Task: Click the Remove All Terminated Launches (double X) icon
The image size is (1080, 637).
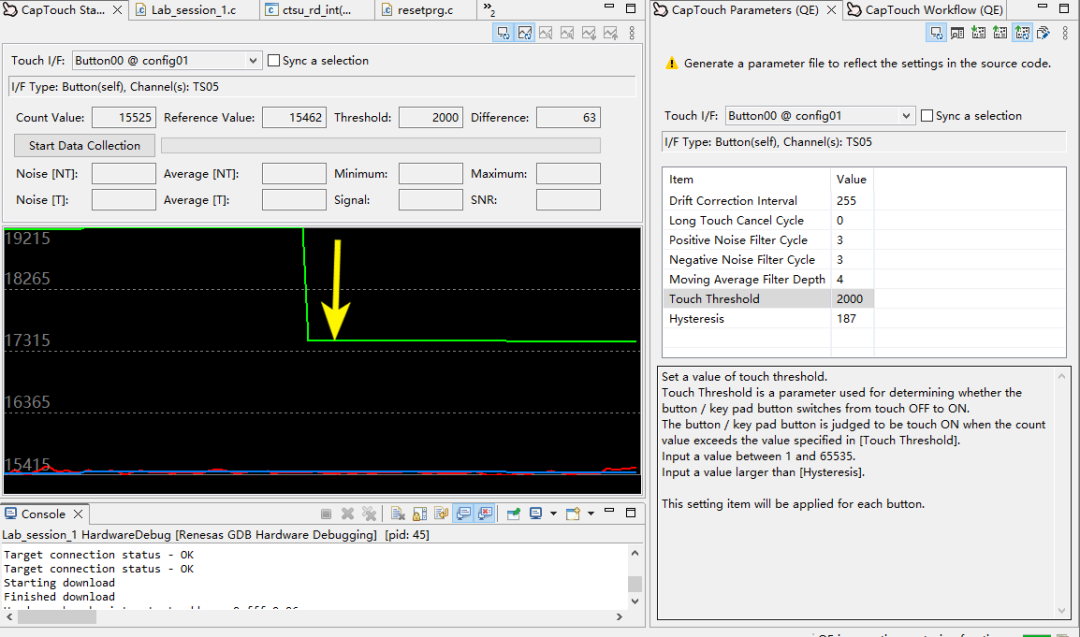Action: (x=369, y=514)
